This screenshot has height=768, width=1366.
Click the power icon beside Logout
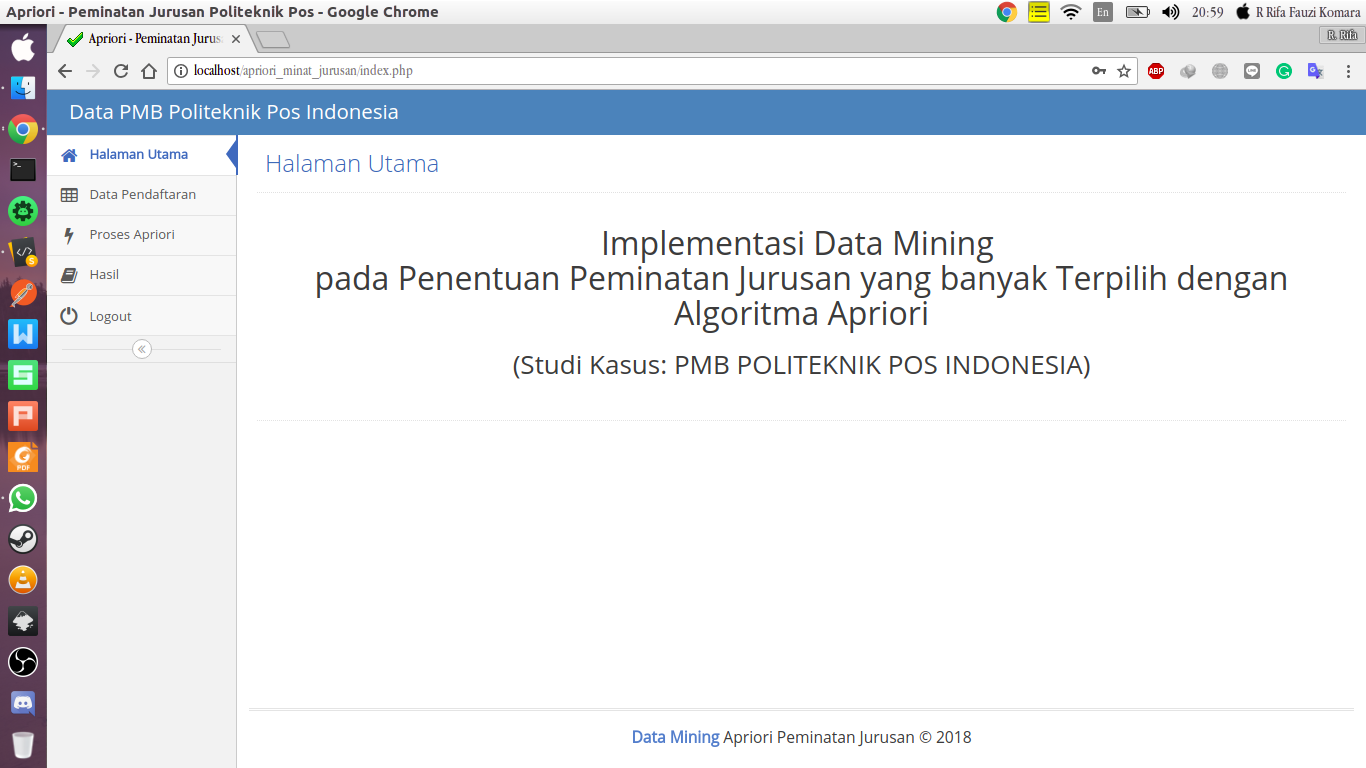coord(69,316)
